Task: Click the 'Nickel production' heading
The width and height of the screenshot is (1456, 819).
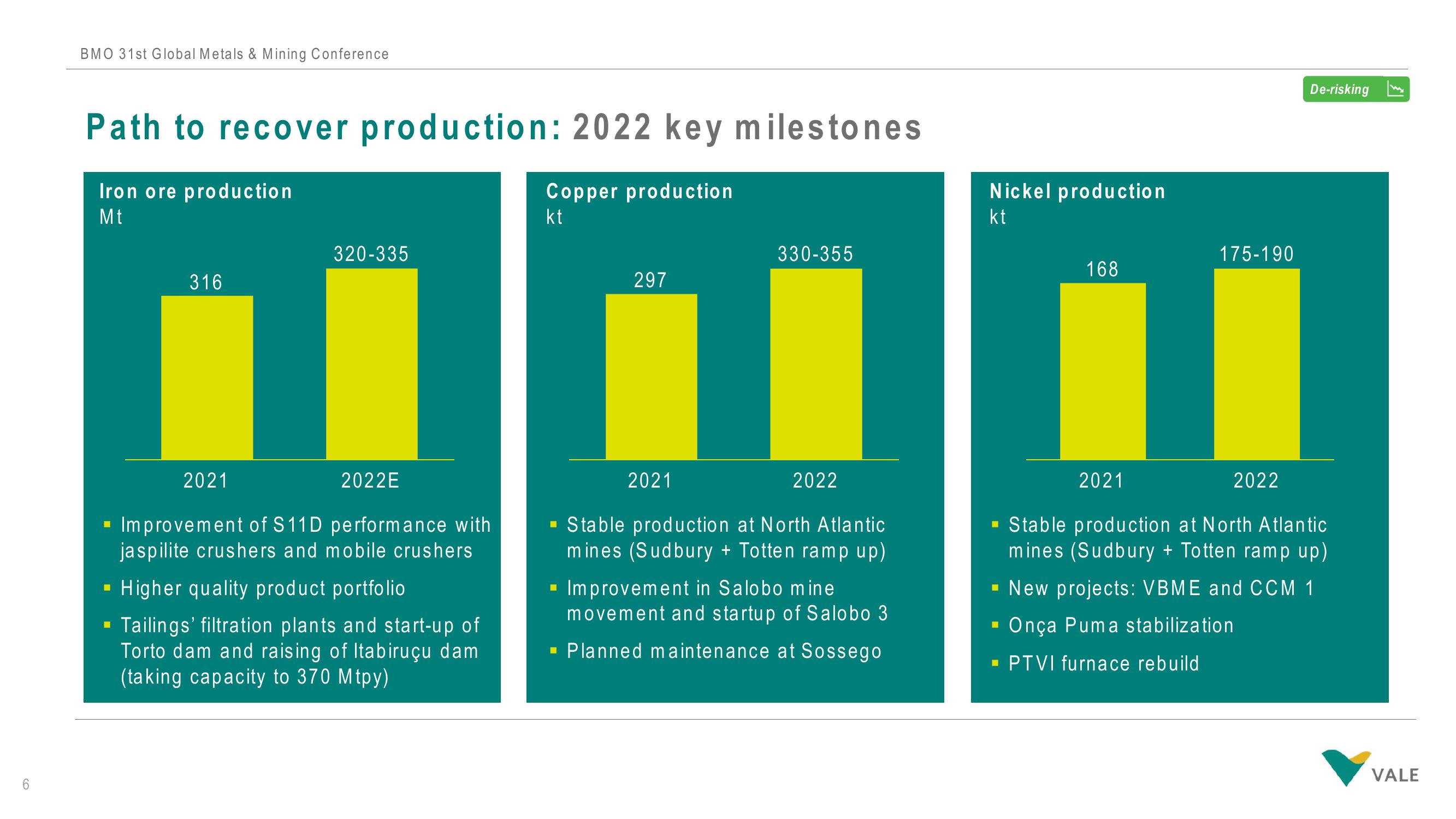Action: point(1078,191)
